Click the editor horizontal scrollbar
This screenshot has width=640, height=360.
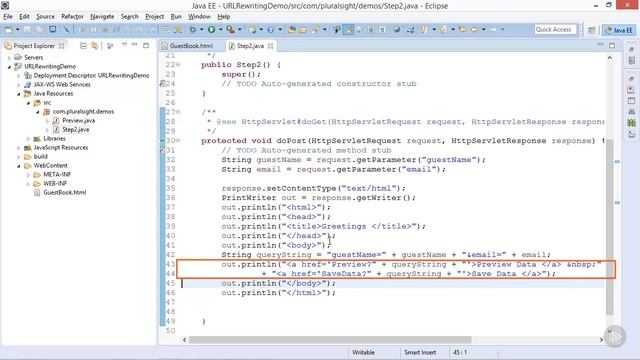[330, 340]
